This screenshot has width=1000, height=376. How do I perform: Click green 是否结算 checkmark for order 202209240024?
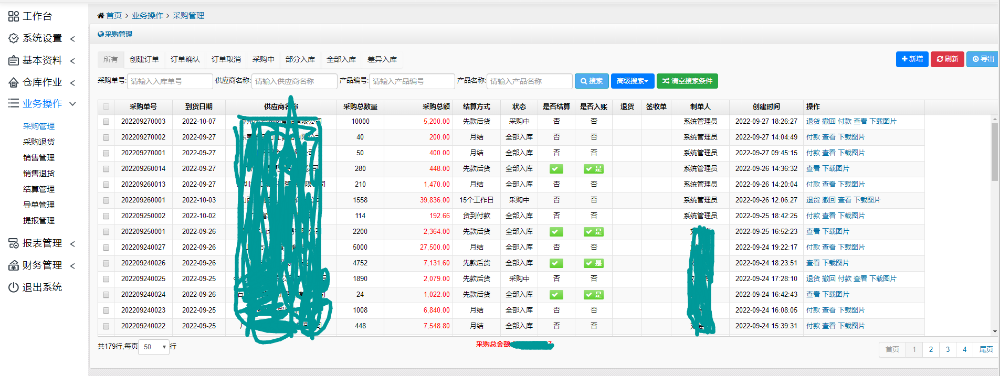556,294
